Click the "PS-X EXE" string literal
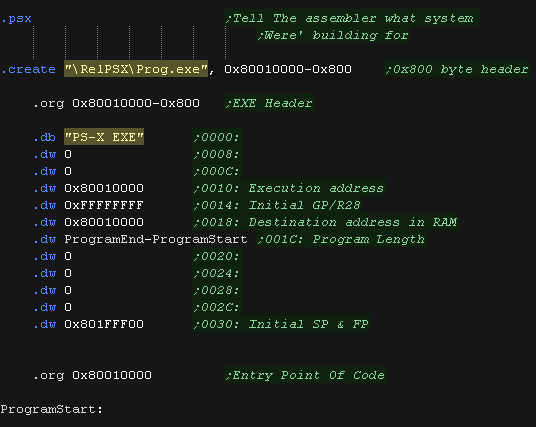Screen dimensions: 536x427 pyautogui.click(x=104, y=137)
